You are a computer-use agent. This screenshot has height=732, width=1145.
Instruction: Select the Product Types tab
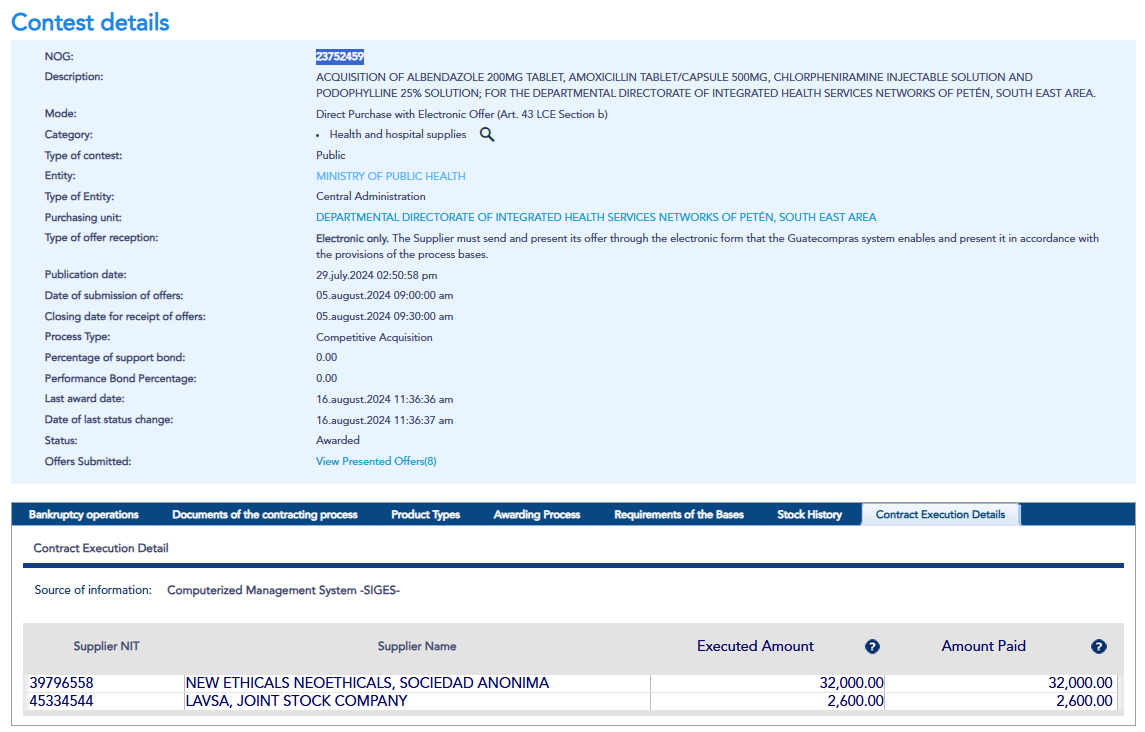[x=425, y=515]
